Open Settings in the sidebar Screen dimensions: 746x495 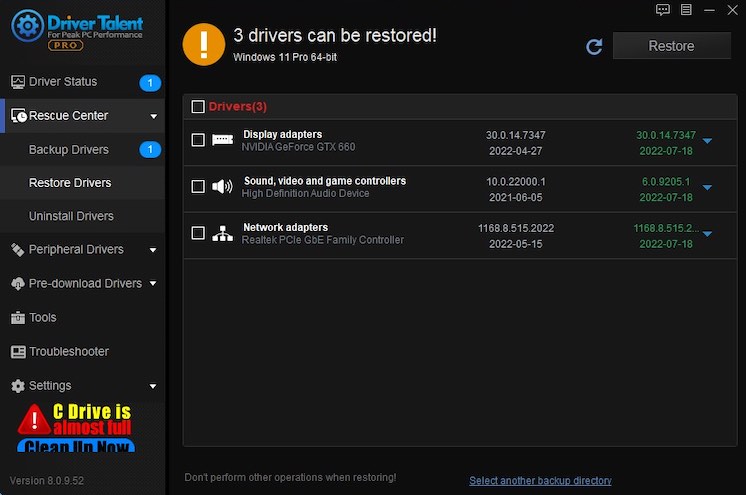coord(83,386)
